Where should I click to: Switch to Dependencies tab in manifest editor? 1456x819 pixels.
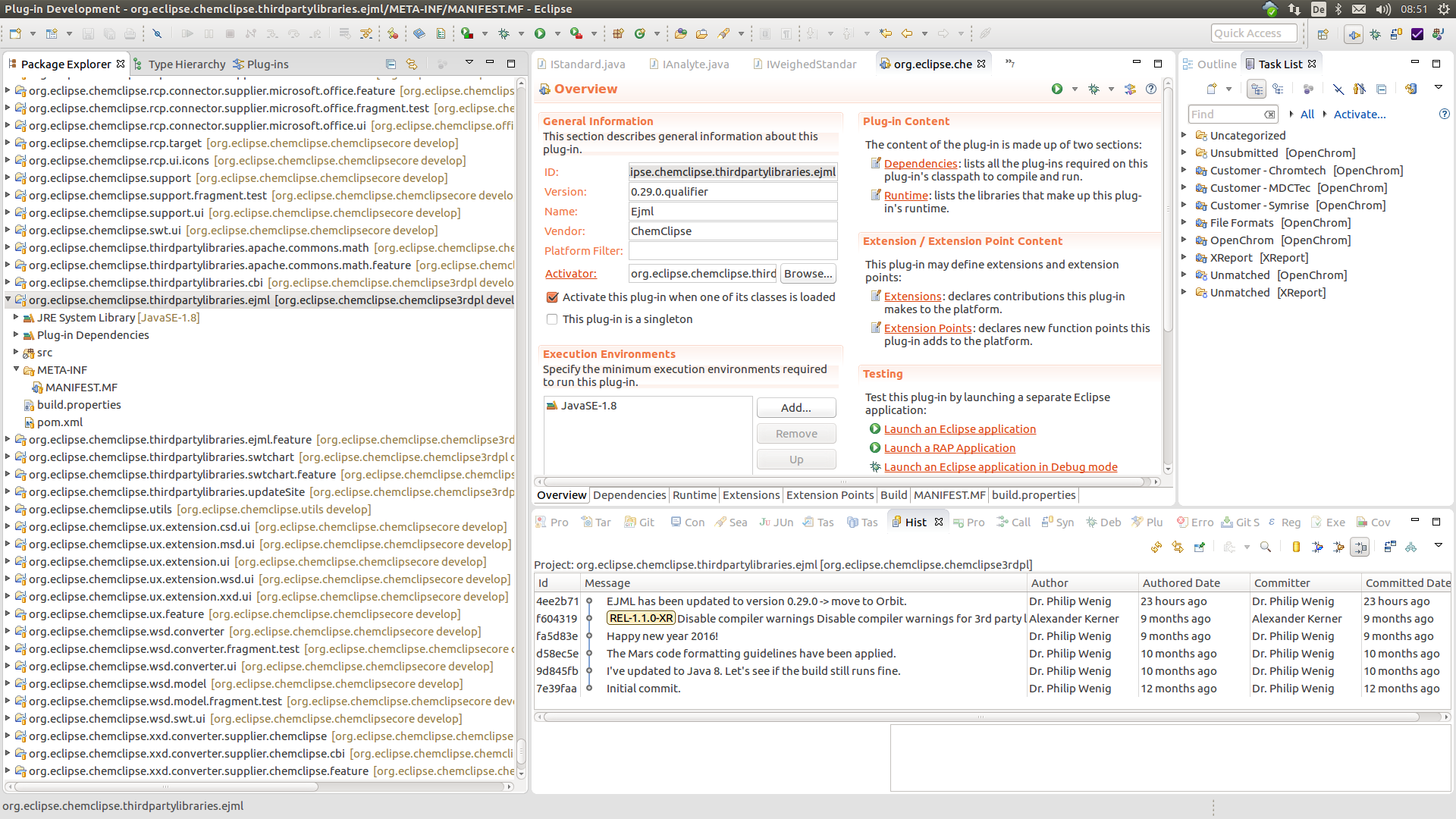[x=629, y=495]
